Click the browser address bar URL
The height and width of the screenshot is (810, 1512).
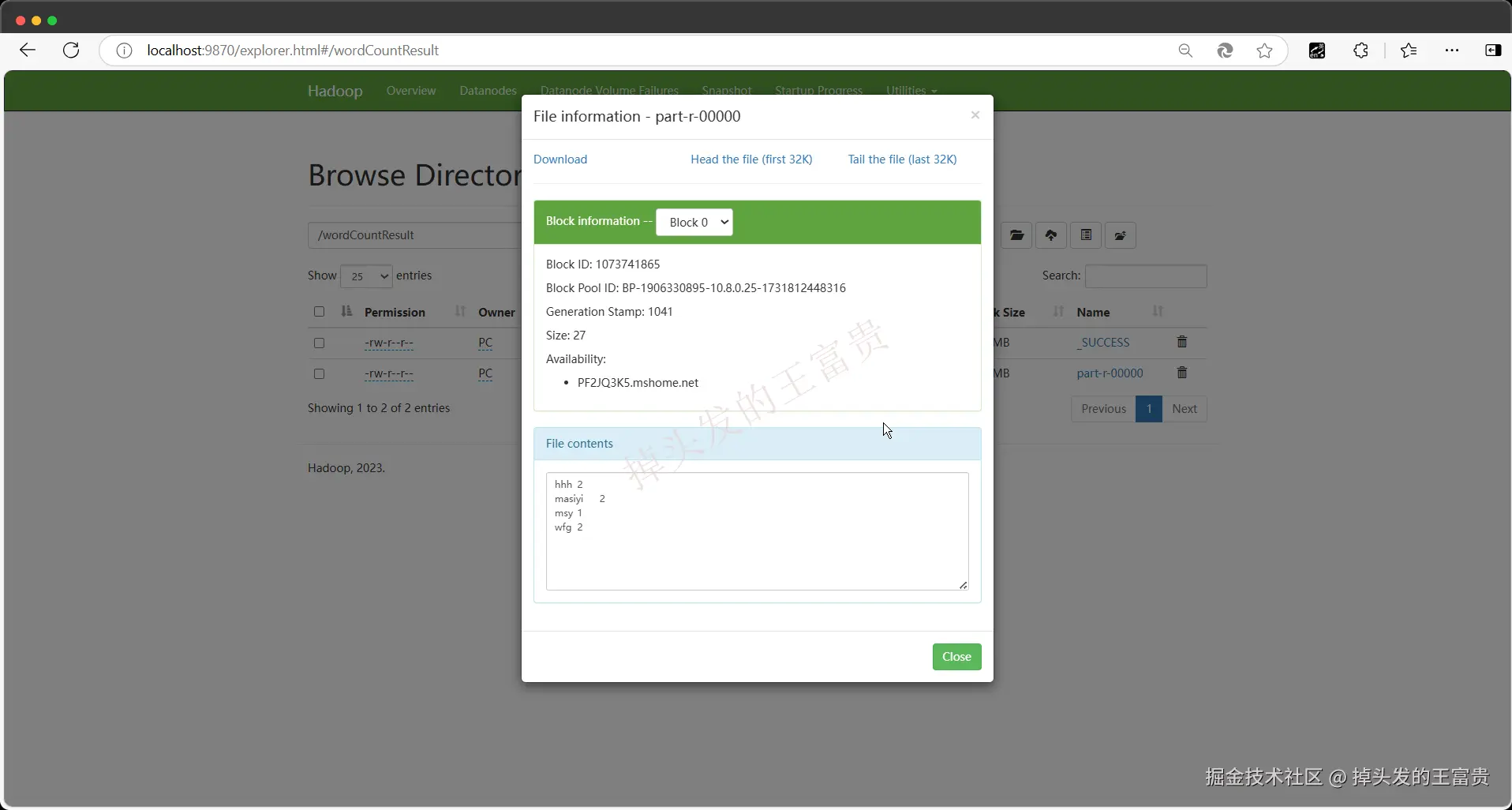pos(293,51)
